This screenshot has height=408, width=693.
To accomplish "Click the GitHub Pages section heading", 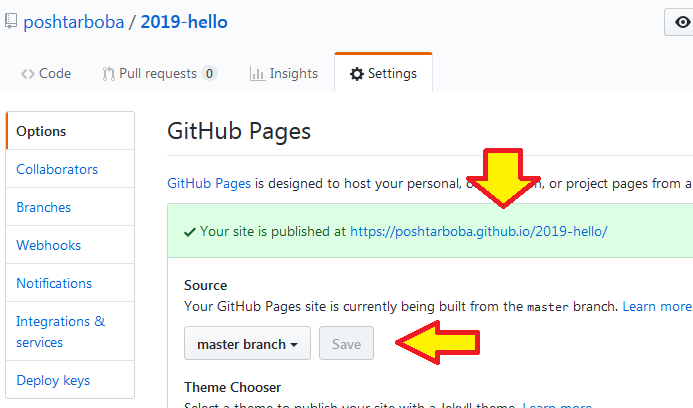I will 239,131.
